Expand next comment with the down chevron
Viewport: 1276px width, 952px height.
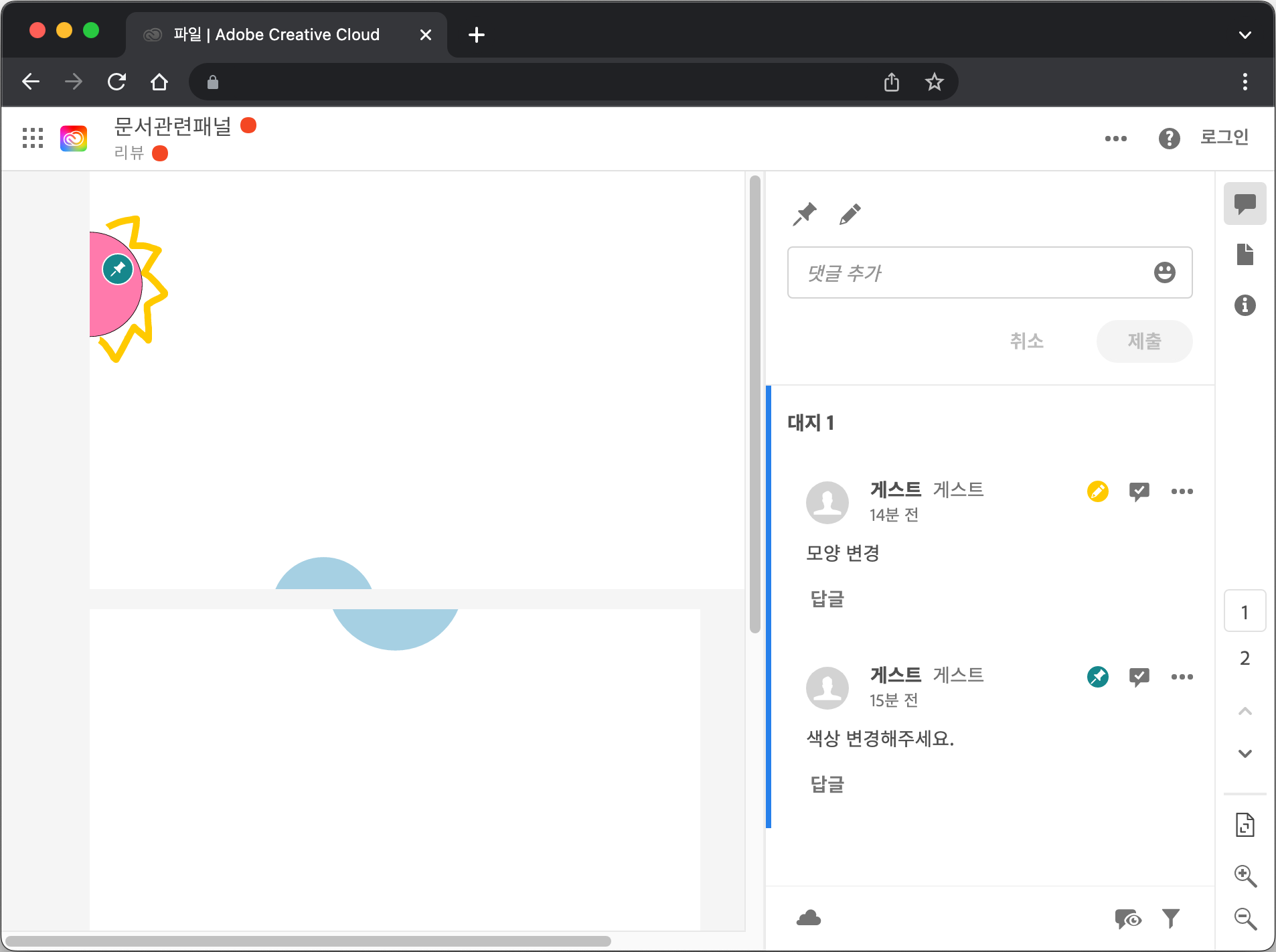(1245, 753)
